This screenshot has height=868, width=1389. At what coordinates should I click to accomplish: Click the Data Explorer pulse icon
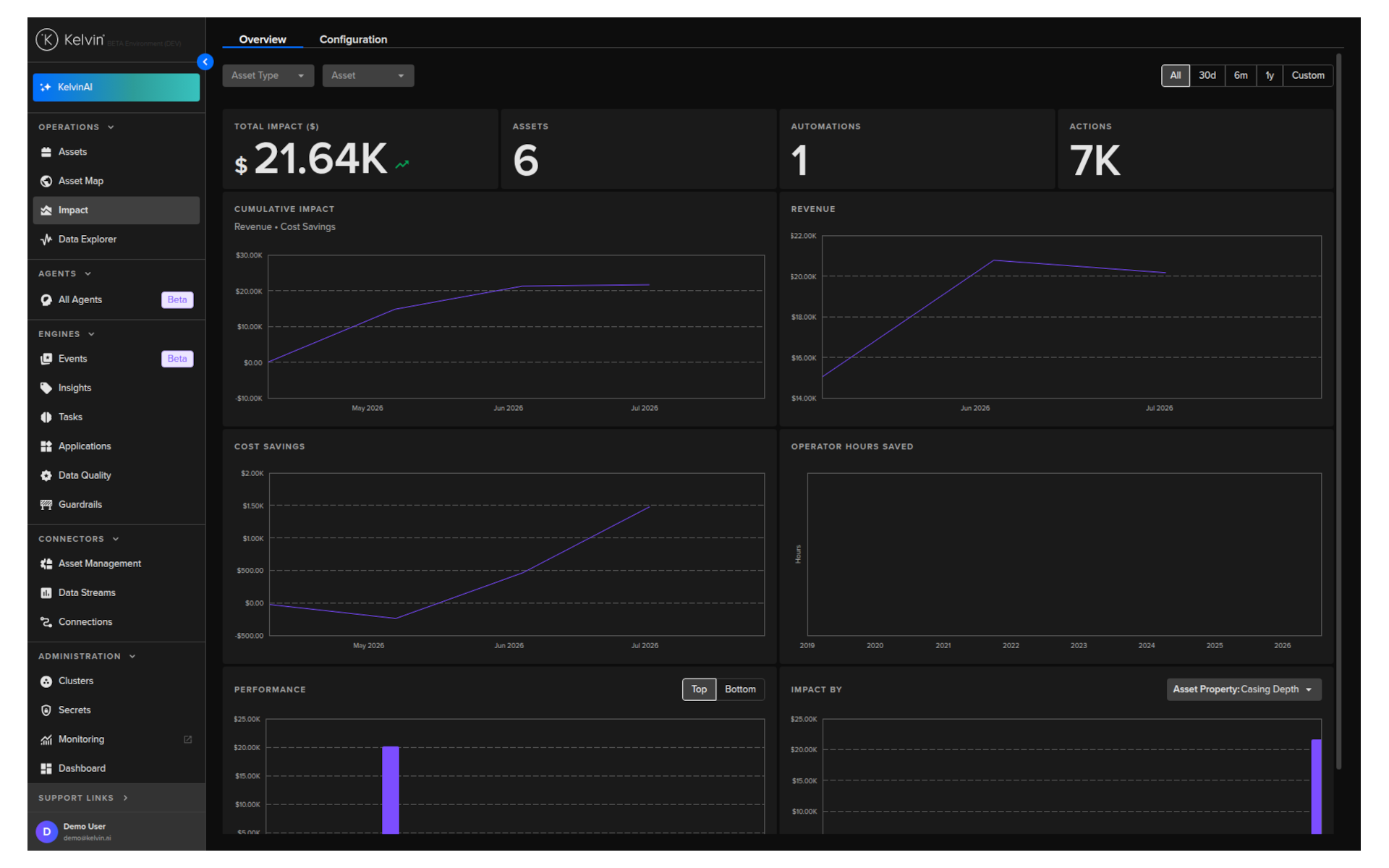pos(46,239)
